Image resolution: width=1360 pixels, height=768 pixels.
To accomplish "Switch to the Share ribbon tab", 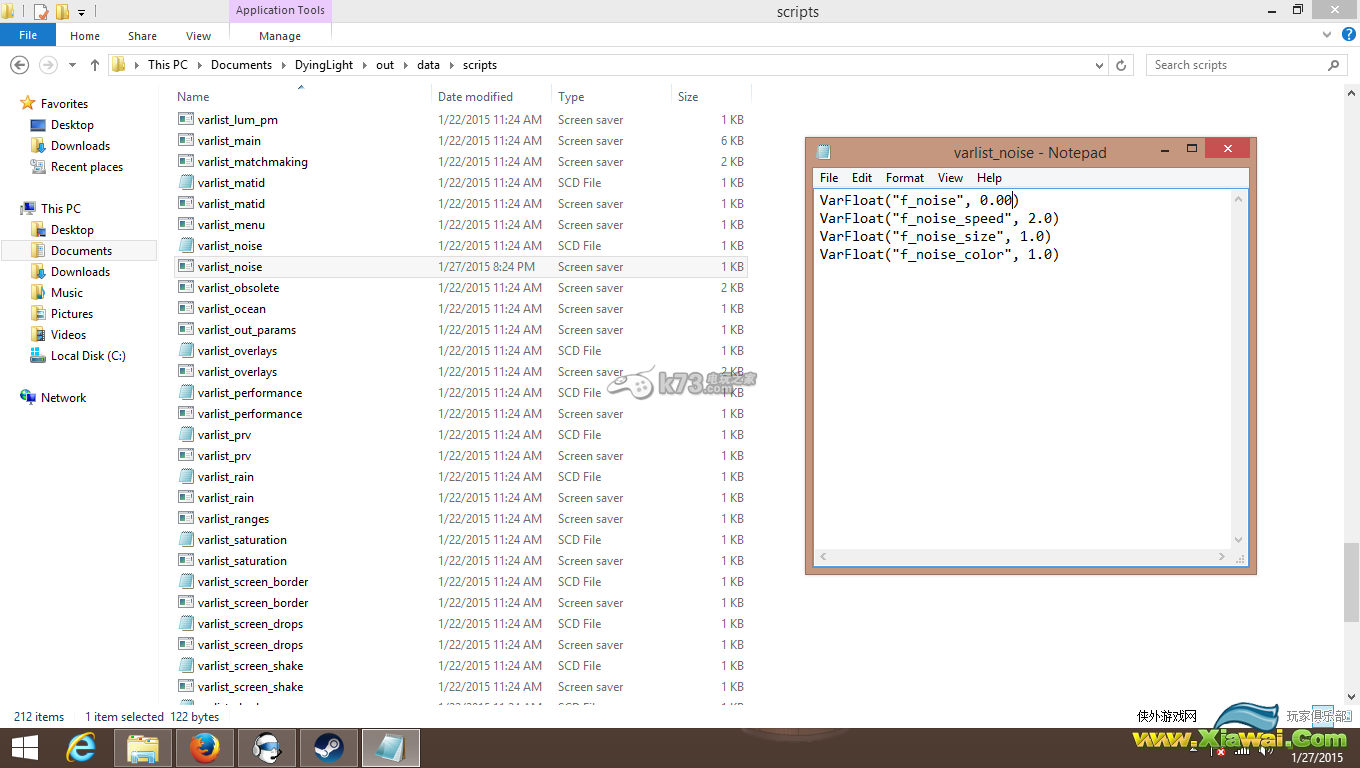I will coord(142,36).
